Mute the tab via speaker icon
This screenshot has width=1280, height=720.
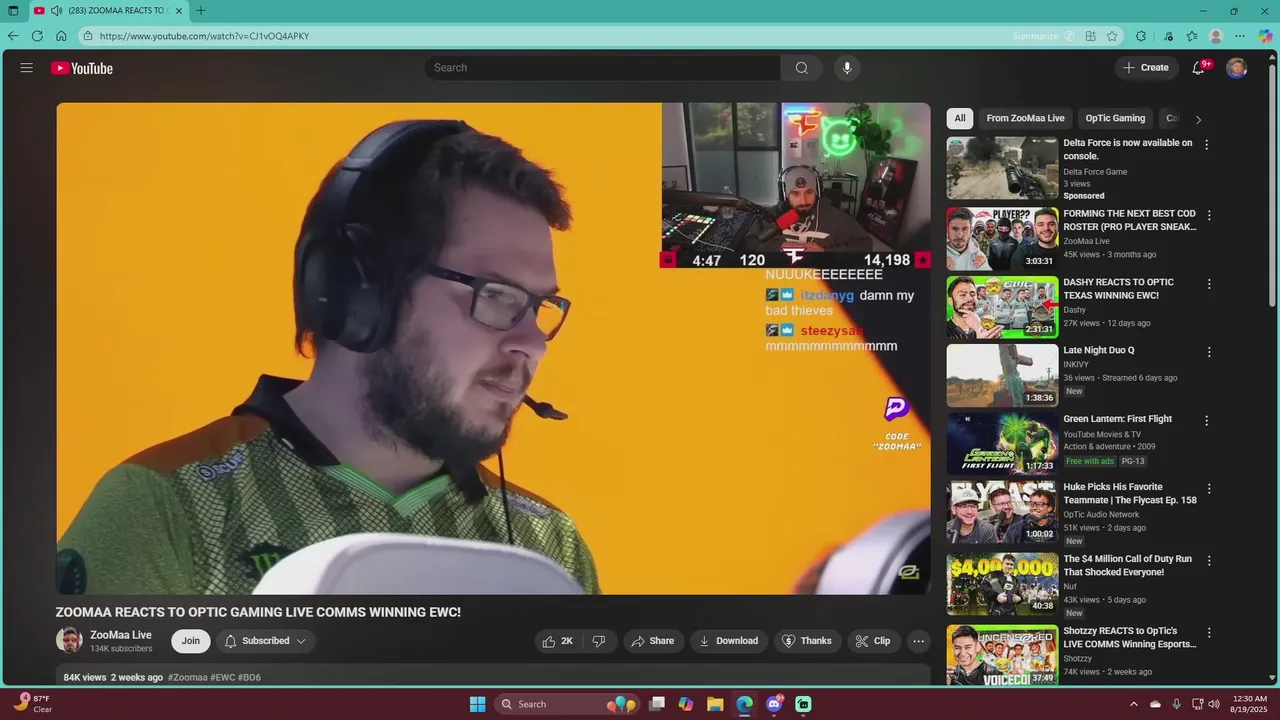pos(56,11)
